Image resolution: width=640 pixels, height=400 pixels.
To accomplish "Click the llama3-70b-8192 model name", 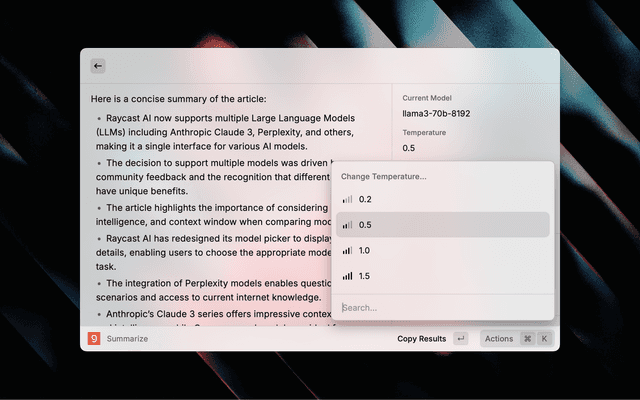I will coord(436,114).
